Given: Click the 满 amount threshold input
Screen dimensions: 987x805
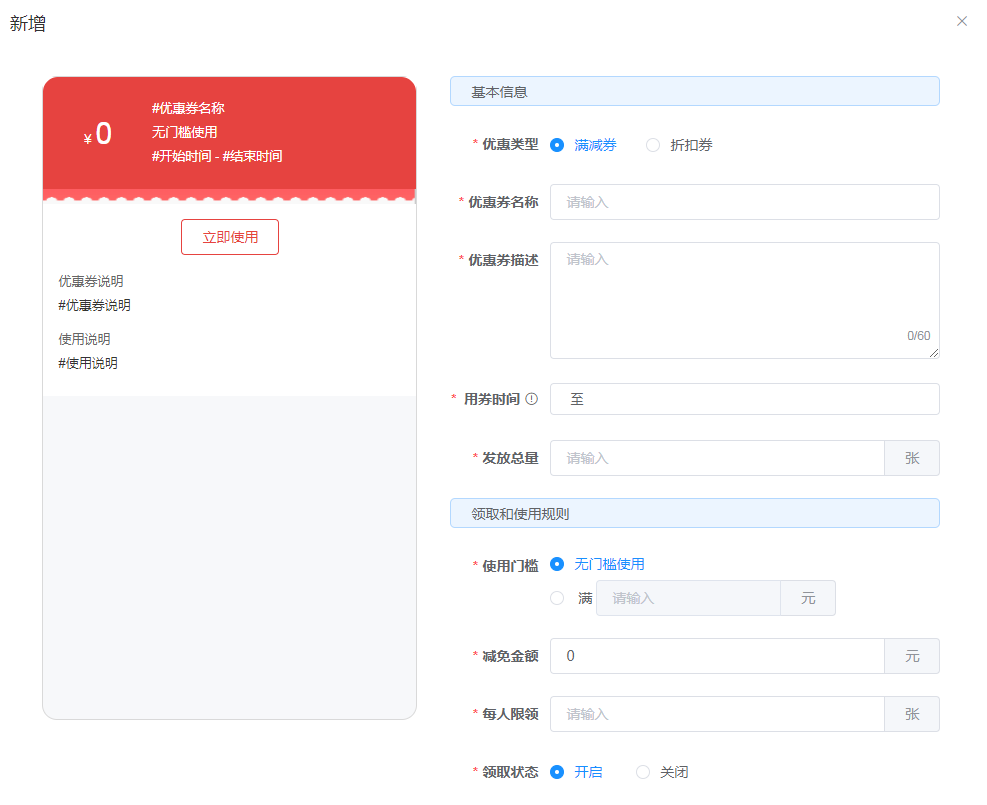Looking at the screenshot, I should point(689,598).
